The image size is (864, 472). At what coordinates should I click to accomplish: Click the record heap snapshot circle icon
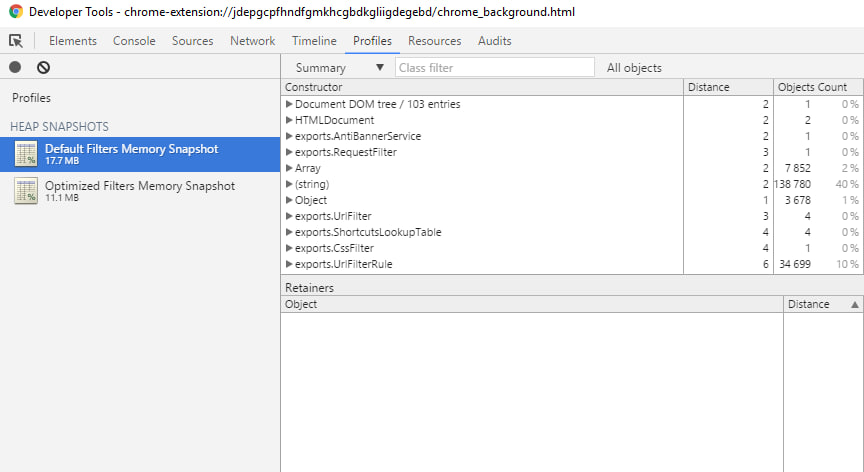[x=15, y=67]
